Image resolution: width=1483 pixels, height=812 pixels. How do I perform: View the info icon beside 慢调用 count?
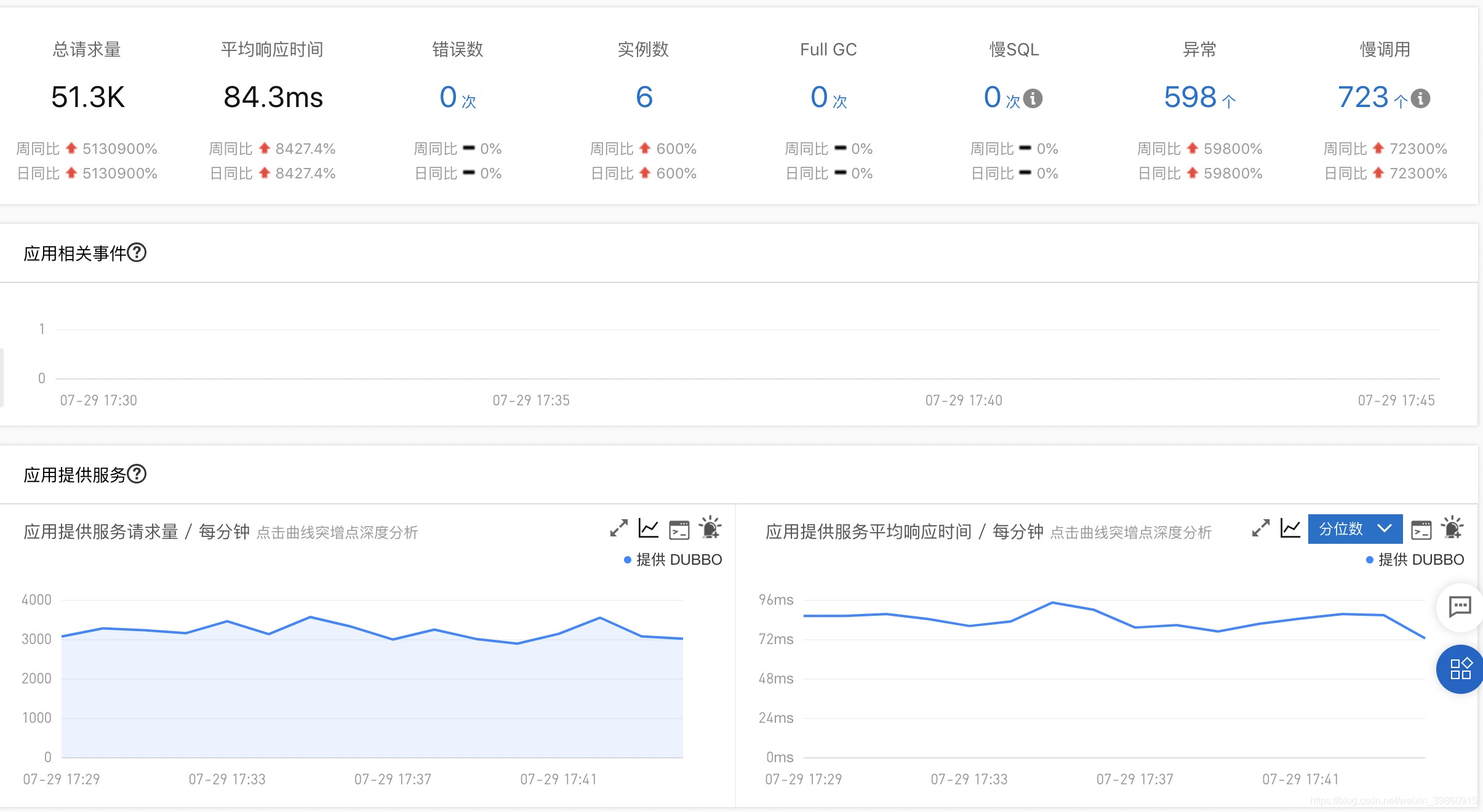click(x=1420, y=98)
